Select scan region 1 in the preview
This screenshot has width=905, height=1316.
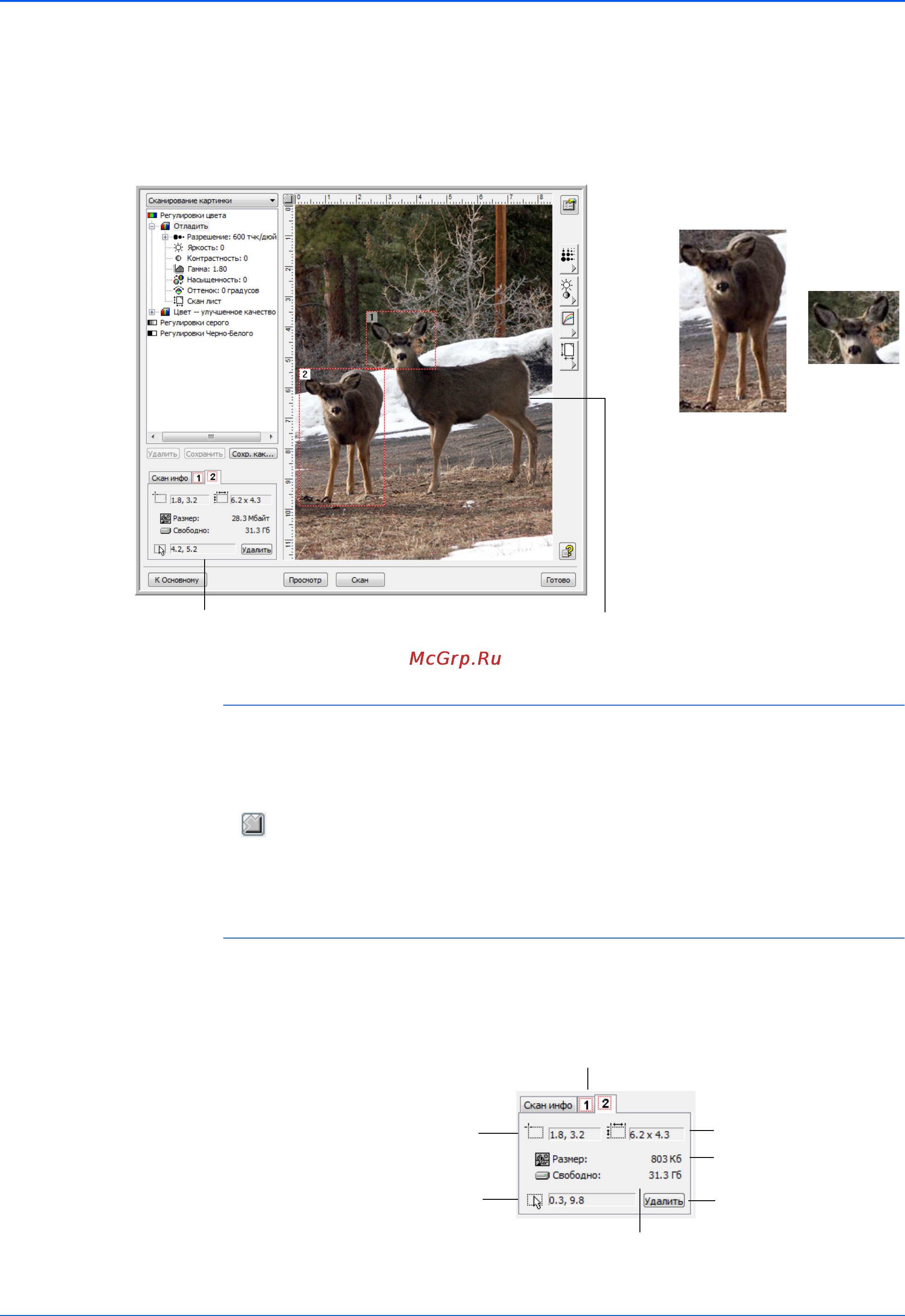[x=401, y=341]
